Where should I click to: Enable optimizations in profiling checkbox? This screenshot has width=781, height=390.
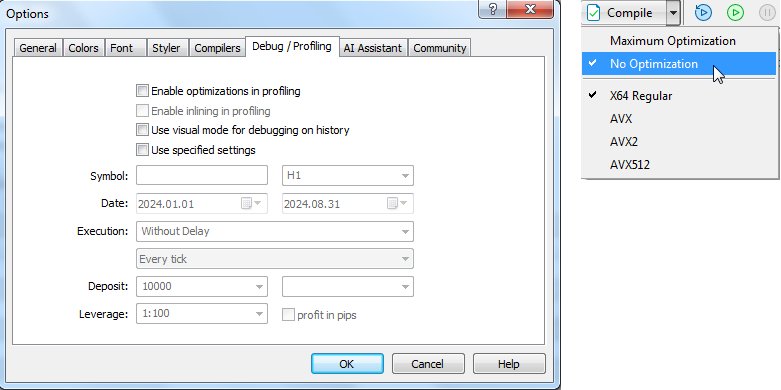click(142, 91)
